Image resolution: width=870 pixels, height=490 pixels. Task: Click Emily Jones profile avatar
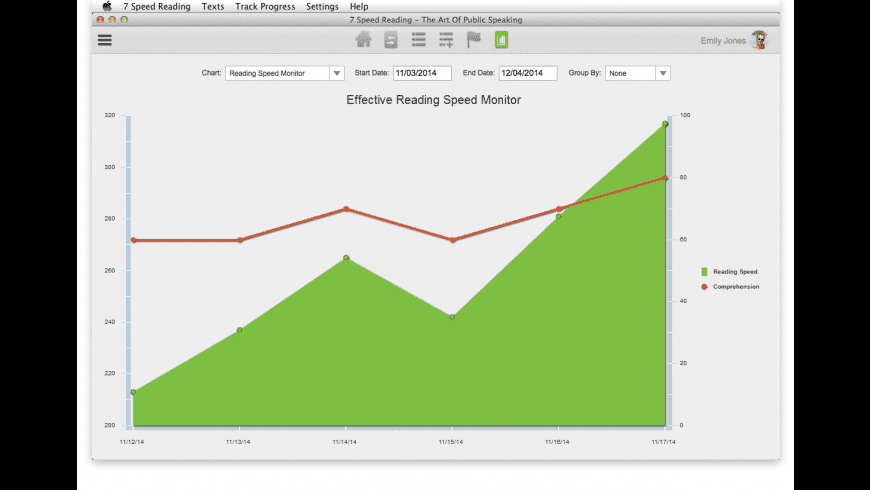point(758,41)
